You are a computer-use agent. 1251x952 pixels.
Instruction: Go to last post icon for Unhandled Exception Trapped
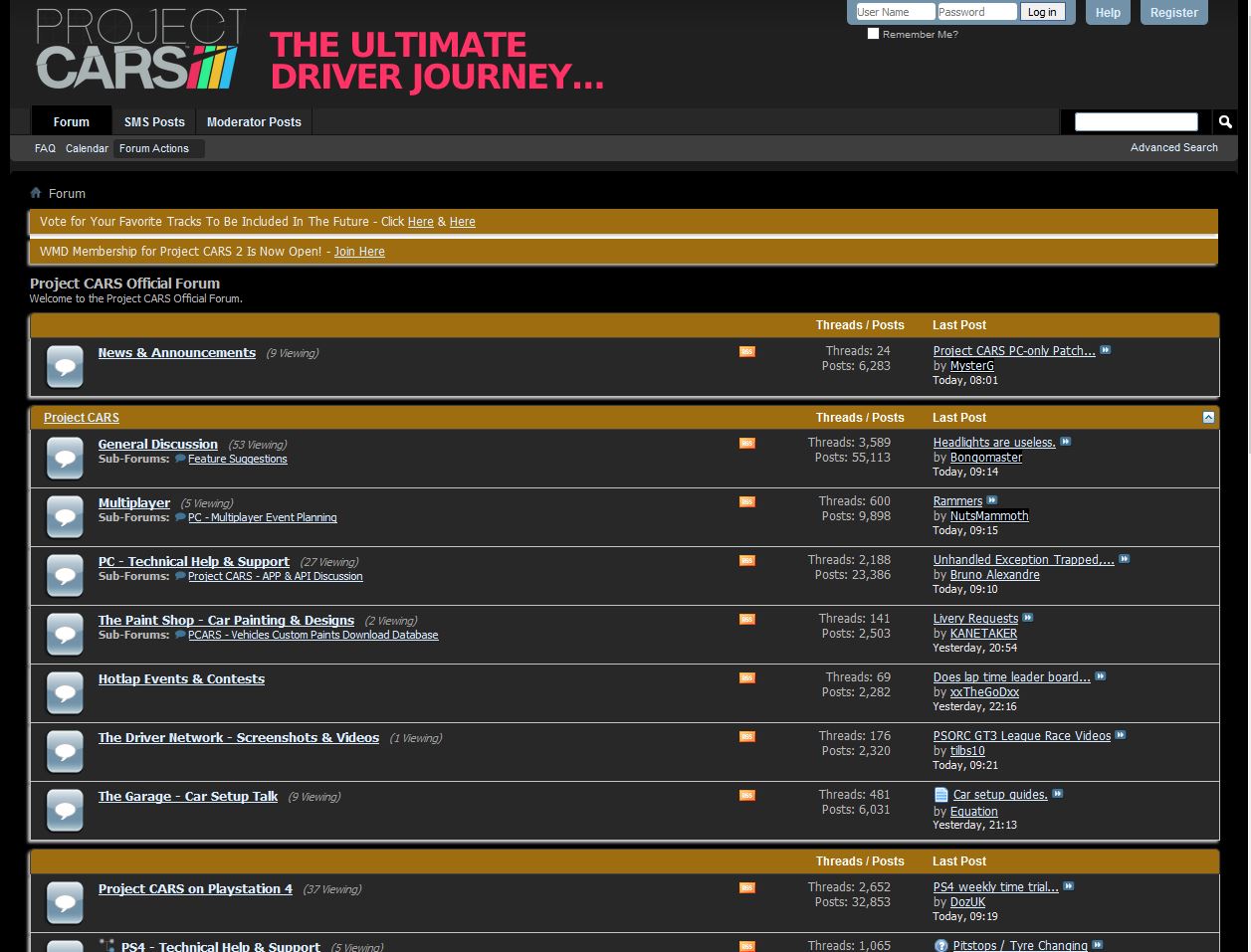pos(1125,559)
